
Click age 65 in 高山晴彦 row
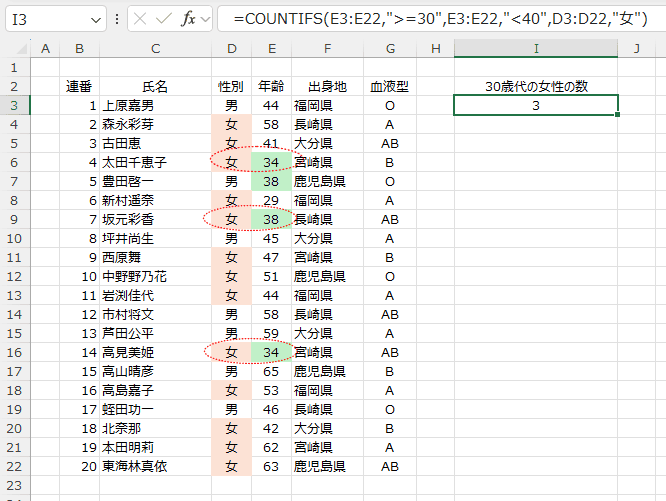tap(271, 372)
